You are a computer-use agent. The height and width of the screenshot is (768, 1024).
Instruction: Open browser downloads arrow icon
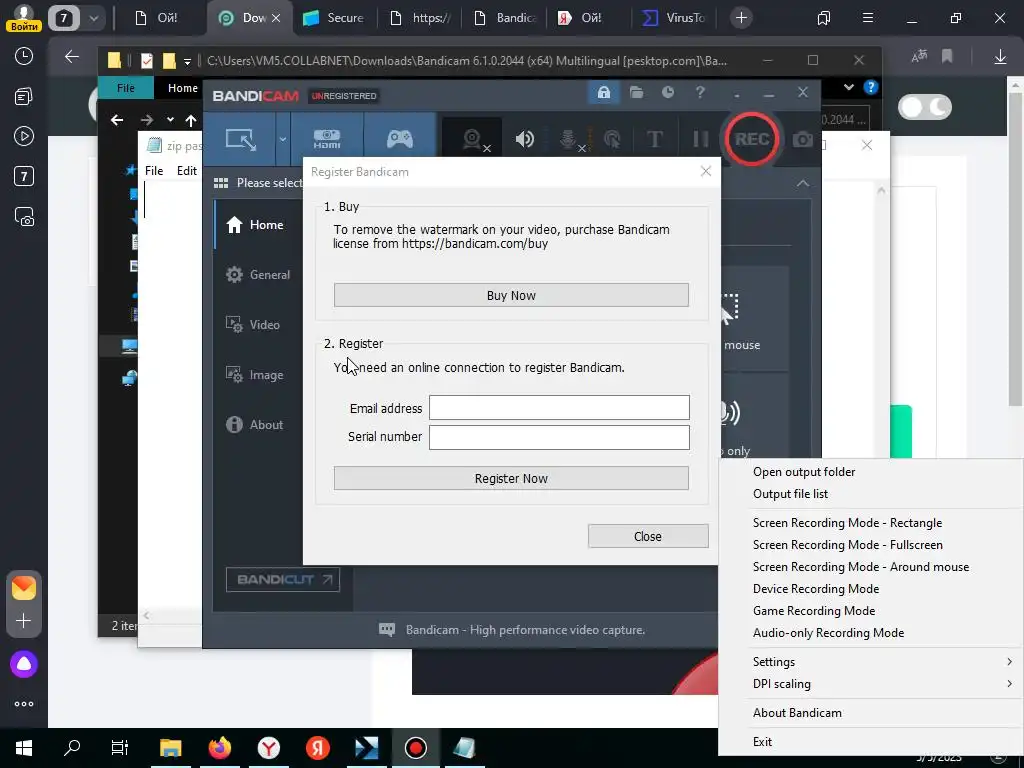1000,57
